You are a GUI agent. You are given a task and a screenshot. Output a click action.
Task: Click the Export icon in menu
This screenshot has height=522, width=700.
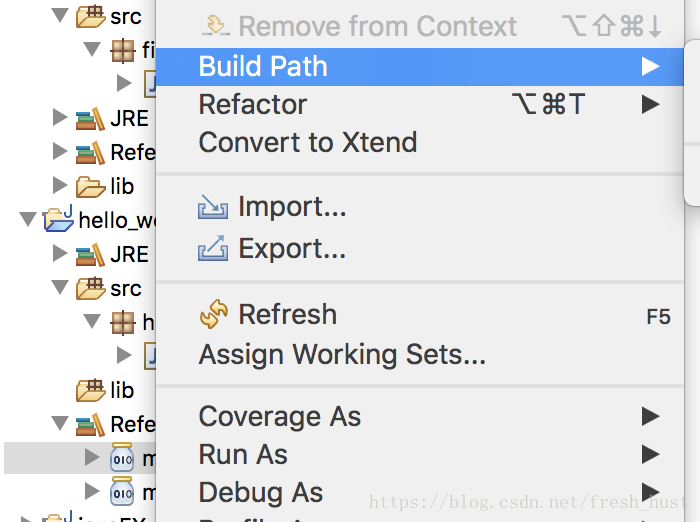click(x=213, y=248)
